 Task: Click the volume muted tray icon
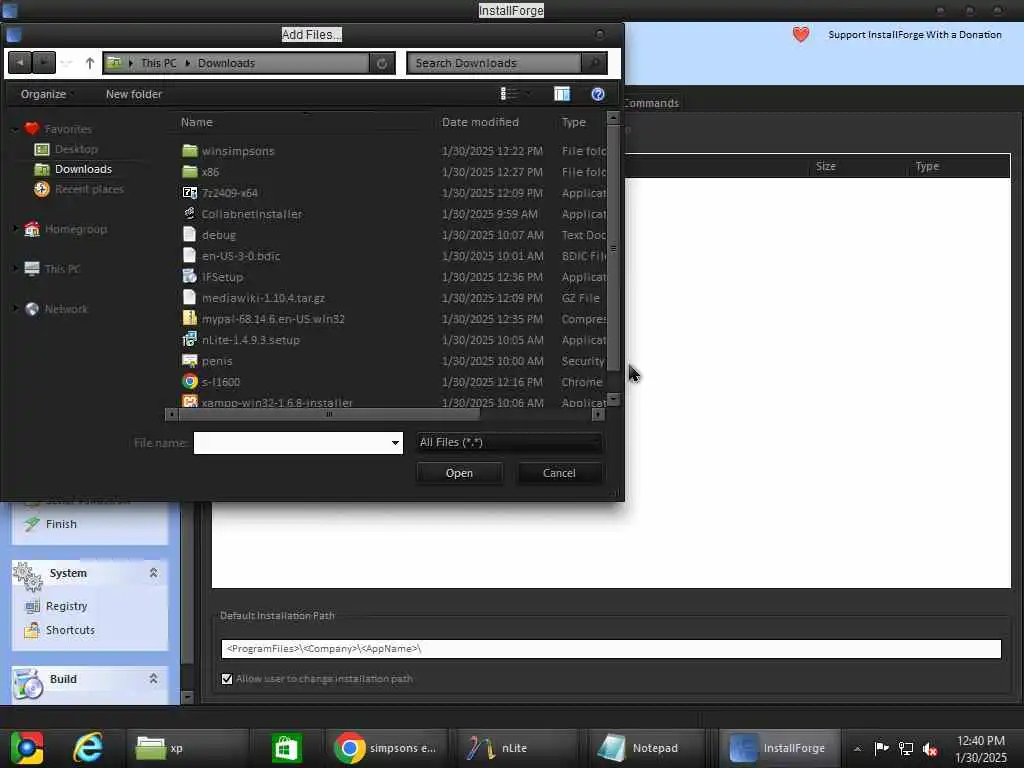coord(930,748)
